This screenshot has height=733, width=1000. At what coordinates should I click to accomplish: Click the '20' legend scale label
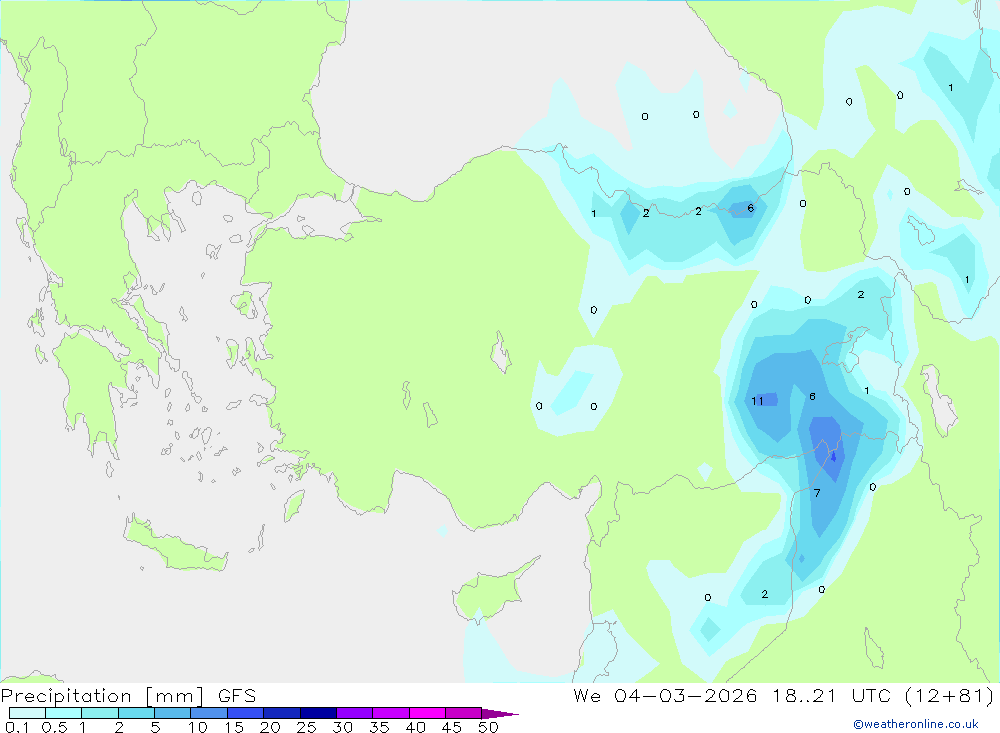click(270, 727)
